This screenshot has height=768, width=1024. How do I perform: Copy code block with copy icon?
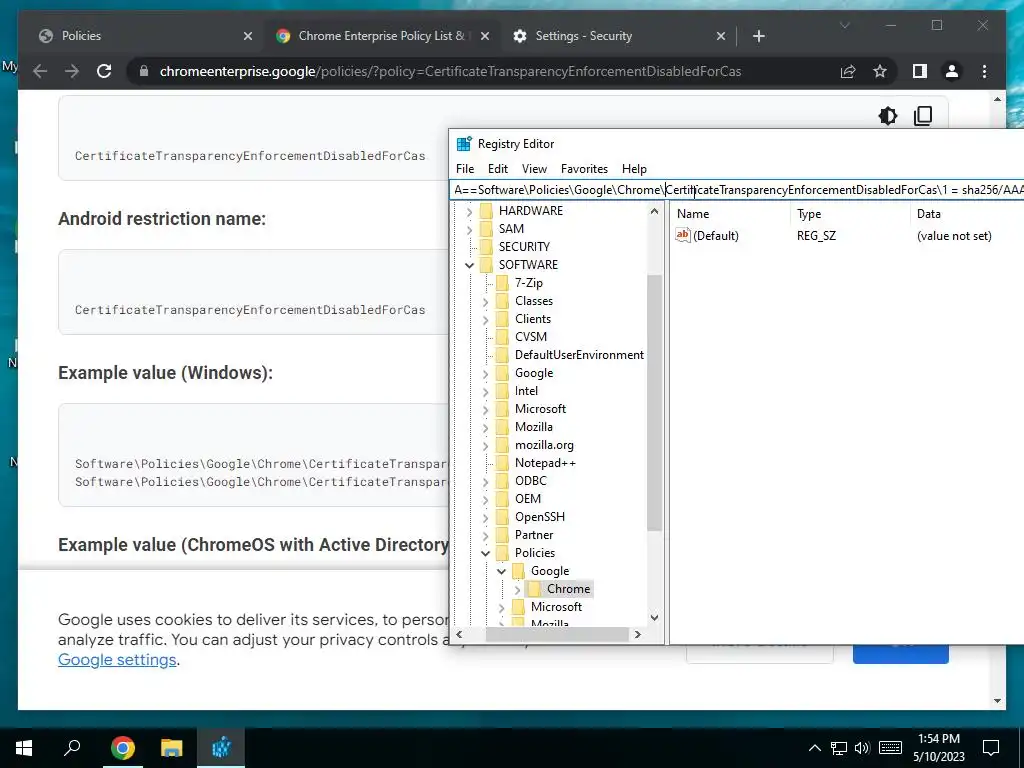923,116
